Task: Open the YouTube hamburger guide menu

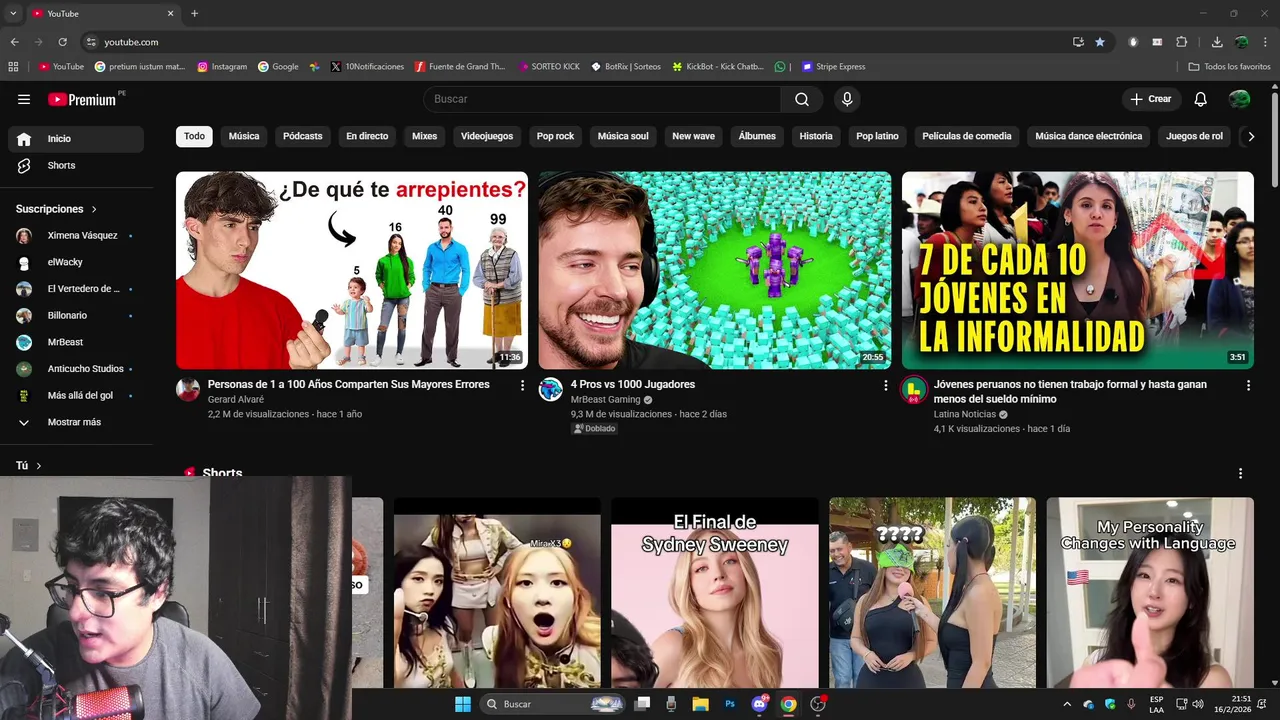Action: point(24,99)
